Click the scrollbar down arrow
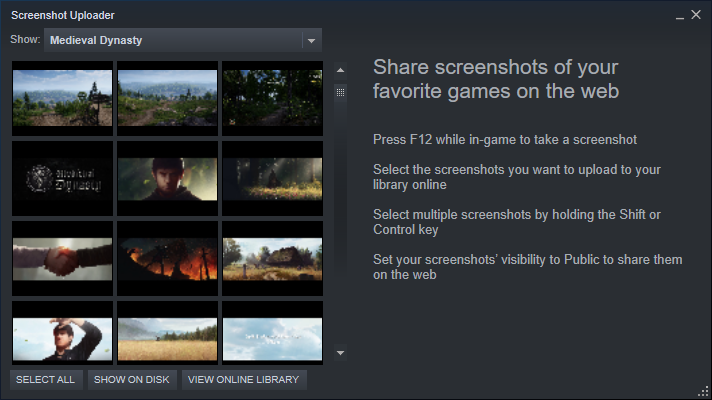 pyautogui.click(x=341, y=353)
